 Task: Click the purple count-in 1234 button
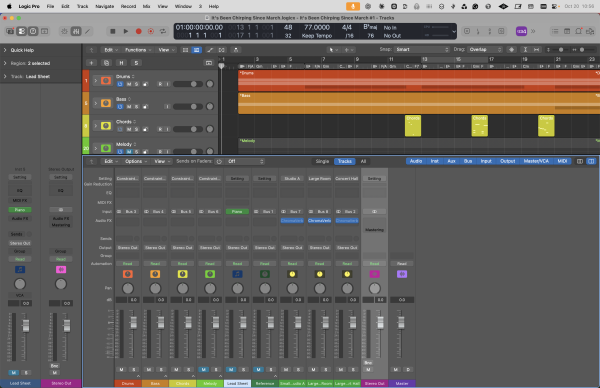click(521, 31)
